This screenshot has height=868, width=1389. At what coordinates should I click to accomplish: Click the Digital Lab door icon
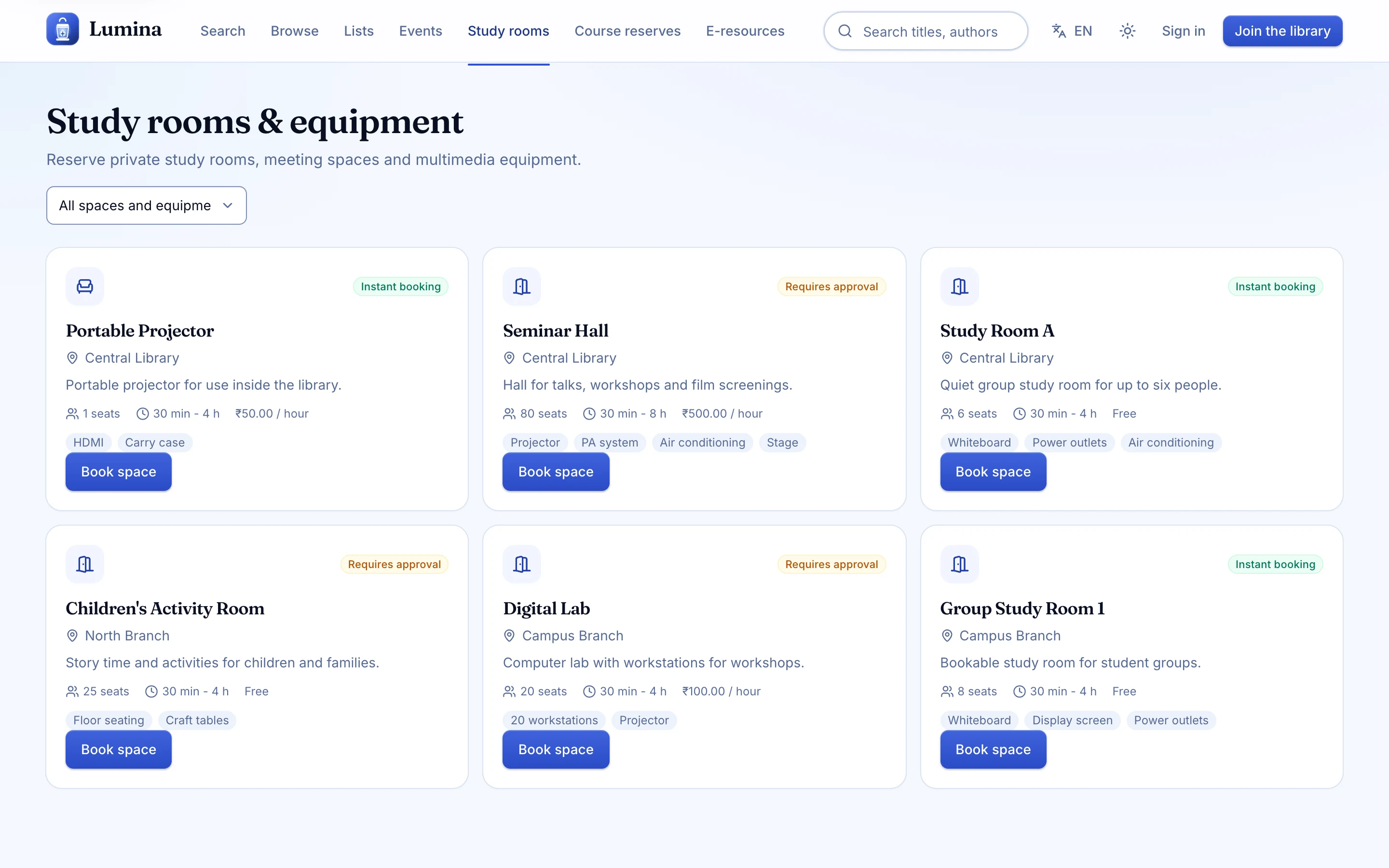click(522, 564)
